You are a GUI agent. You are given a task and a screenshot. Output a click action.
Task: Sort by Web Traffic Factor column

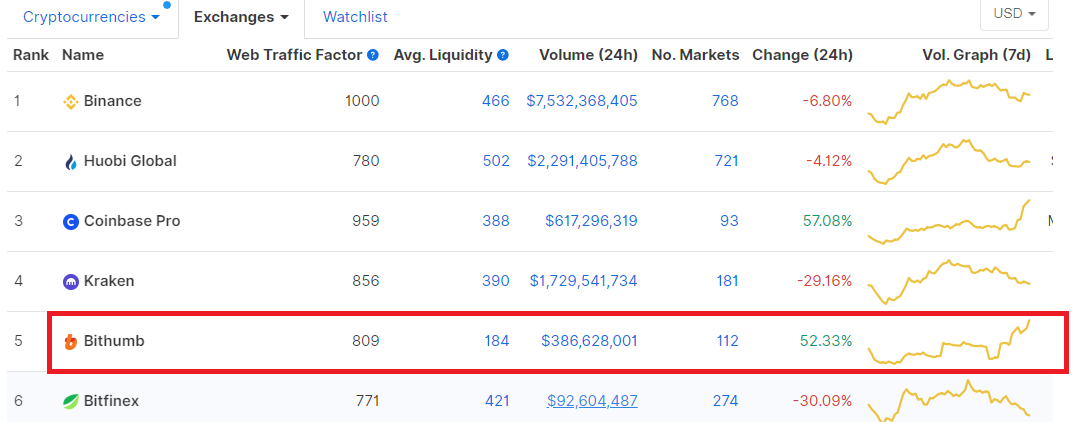click(294, 54)
